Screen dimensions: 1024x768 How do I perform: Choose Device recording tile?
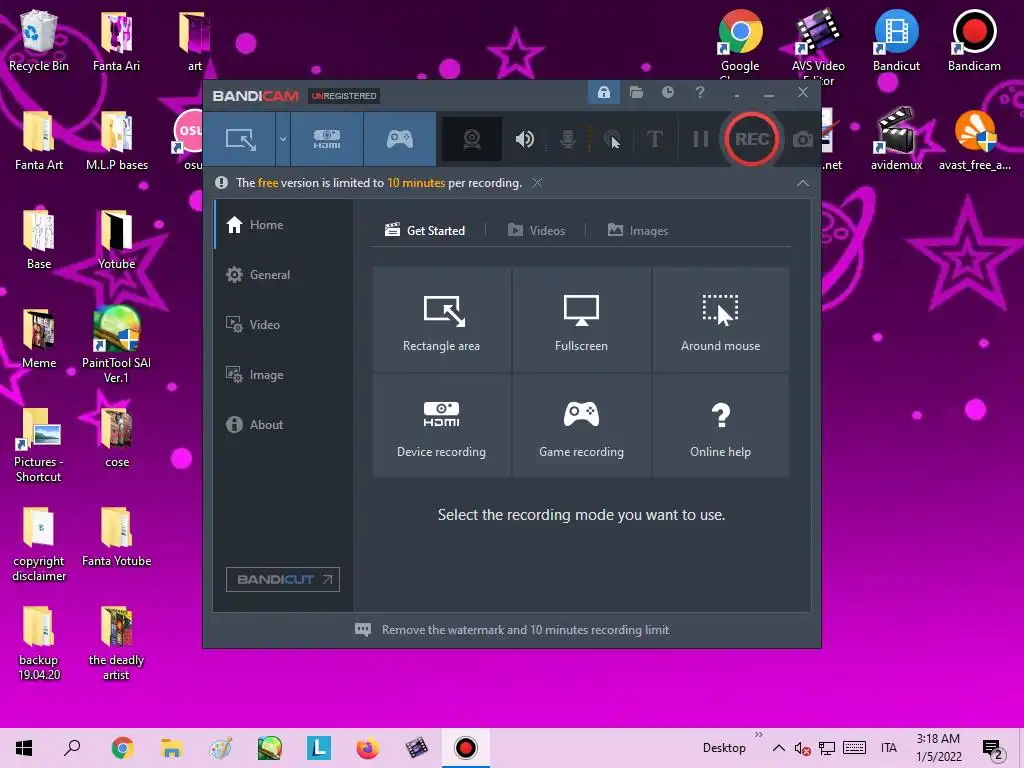pyautogui.click(x=441, y=426)
